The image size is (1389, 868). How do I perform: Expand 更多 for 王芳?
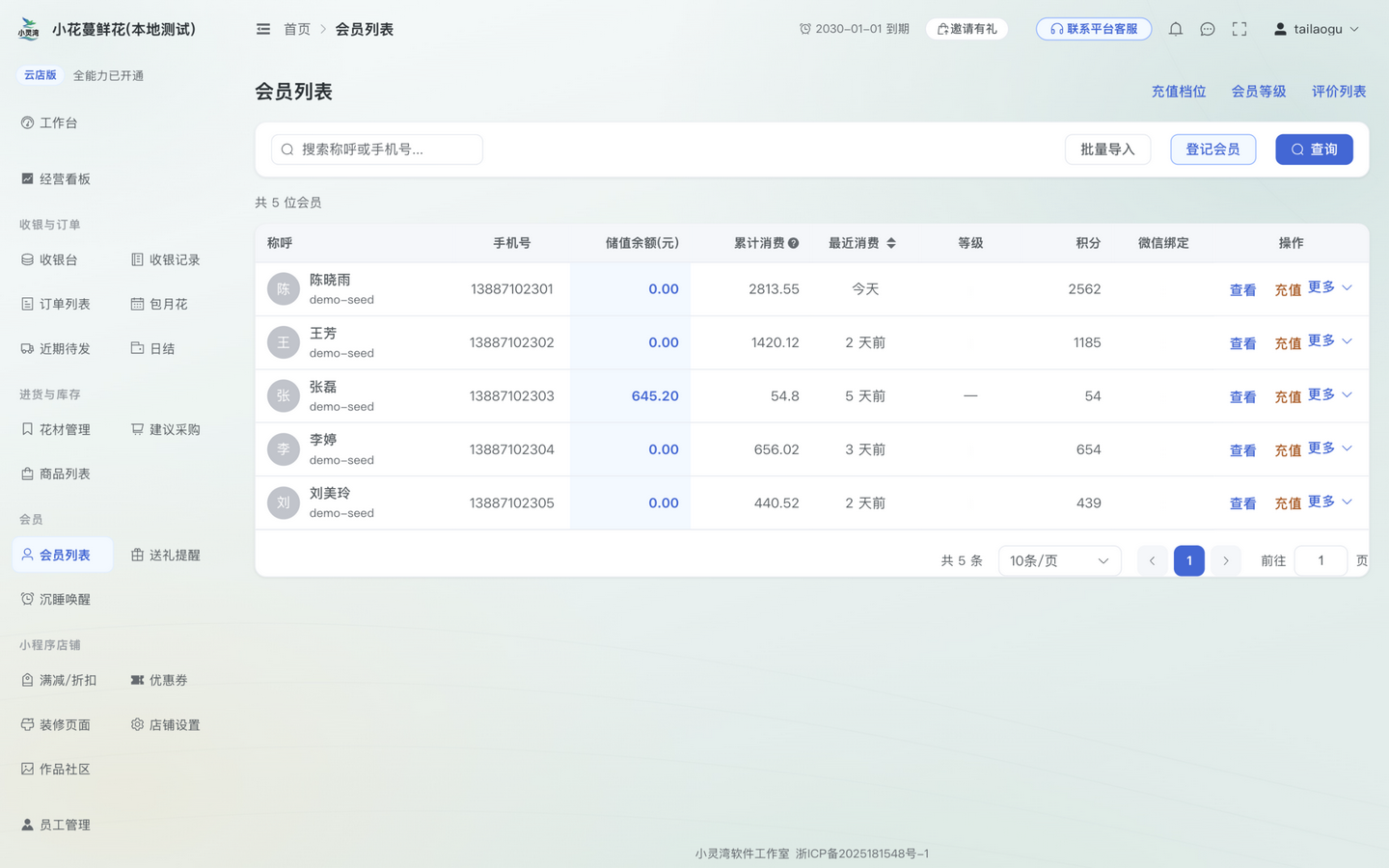coord(1330,341)
